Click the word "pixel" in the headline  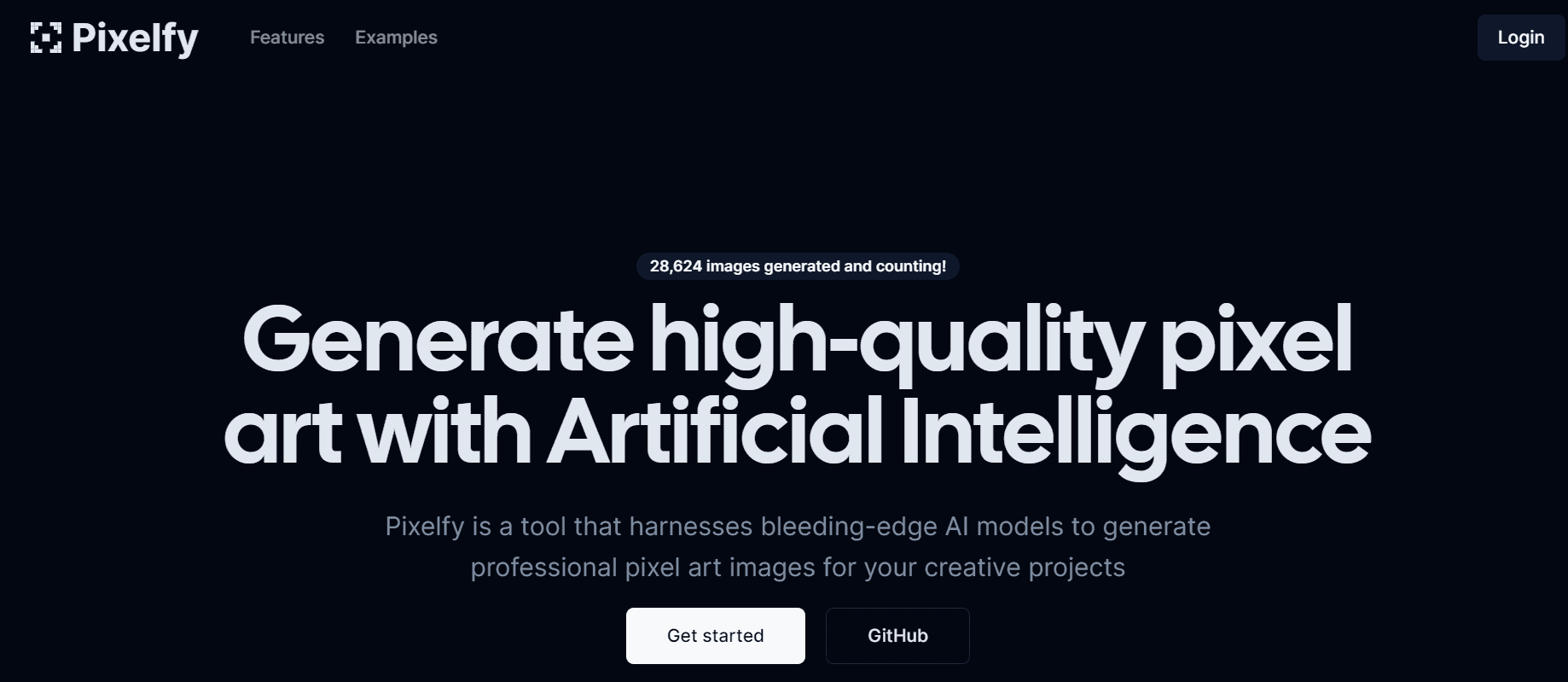[1256, 340]
